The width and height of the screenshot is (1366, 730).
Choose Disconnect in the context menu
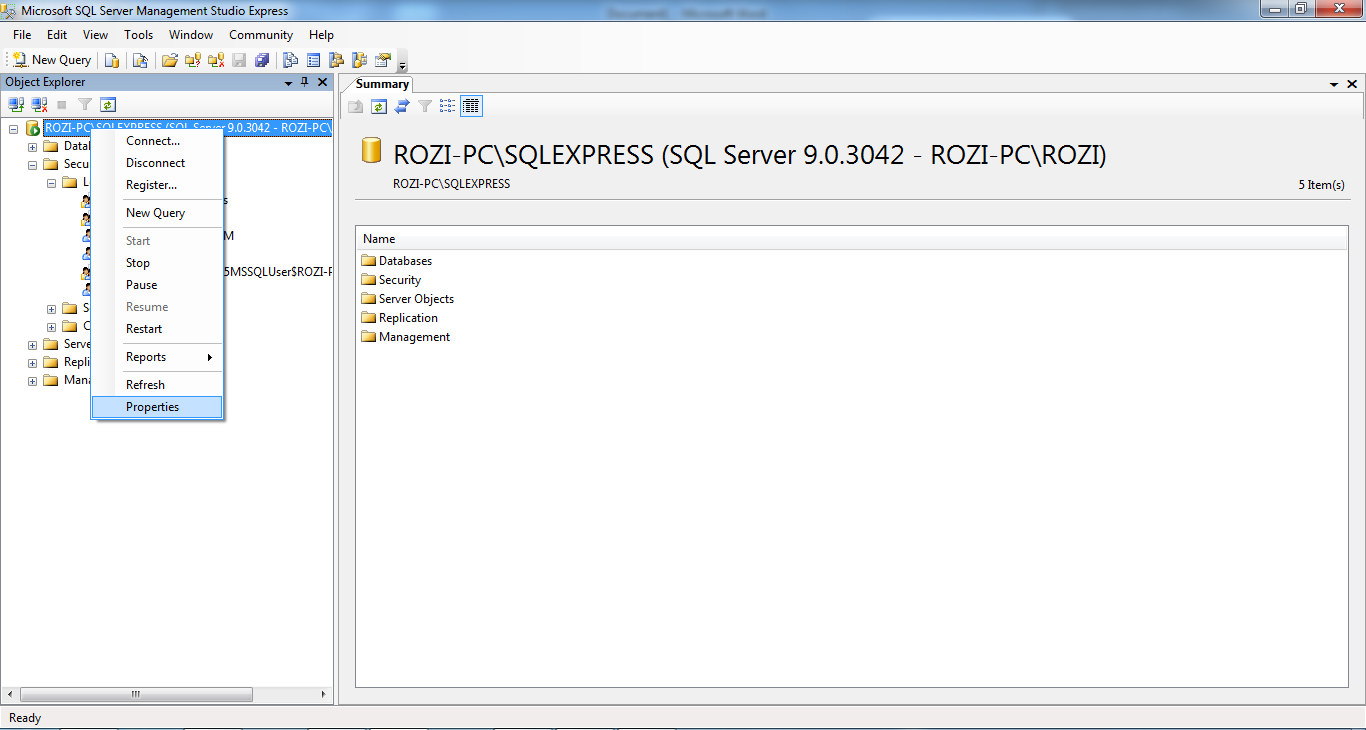pyautogui.click(x=156, y=163)
